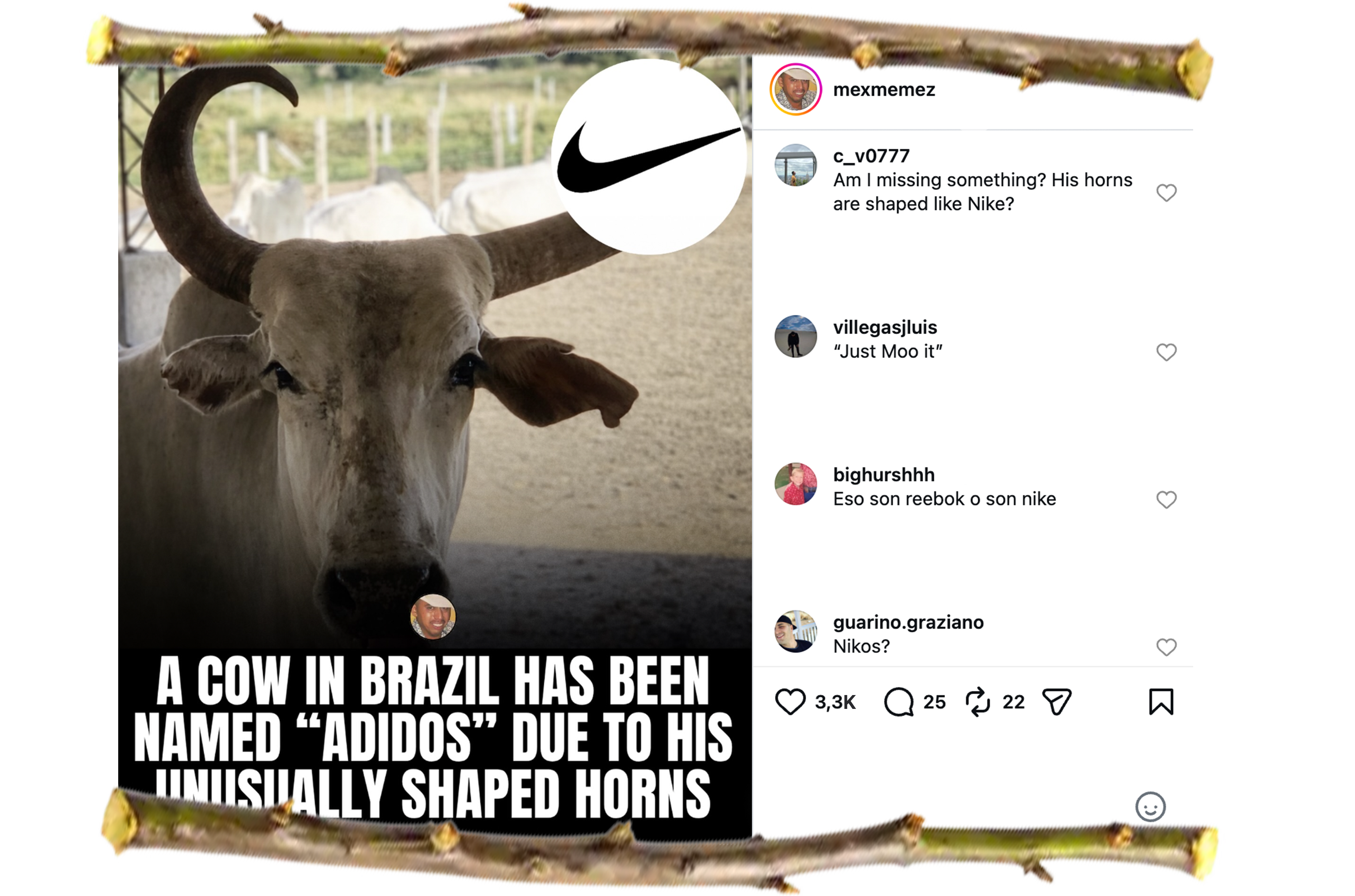Open comments via speech bubble icon

click(898, 702)
